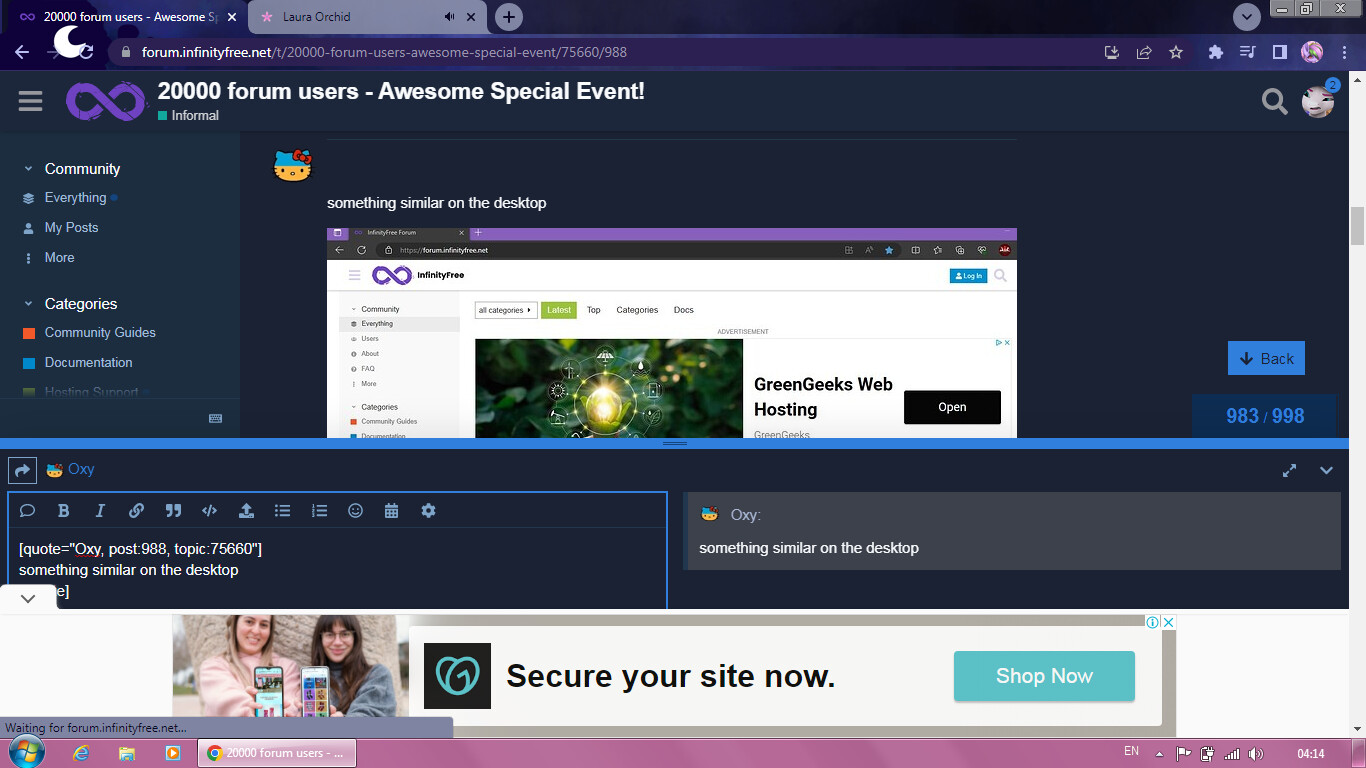Viewport: 1366px width, 768px height.
Task: Open composer options gear menu
Action: 428,510
